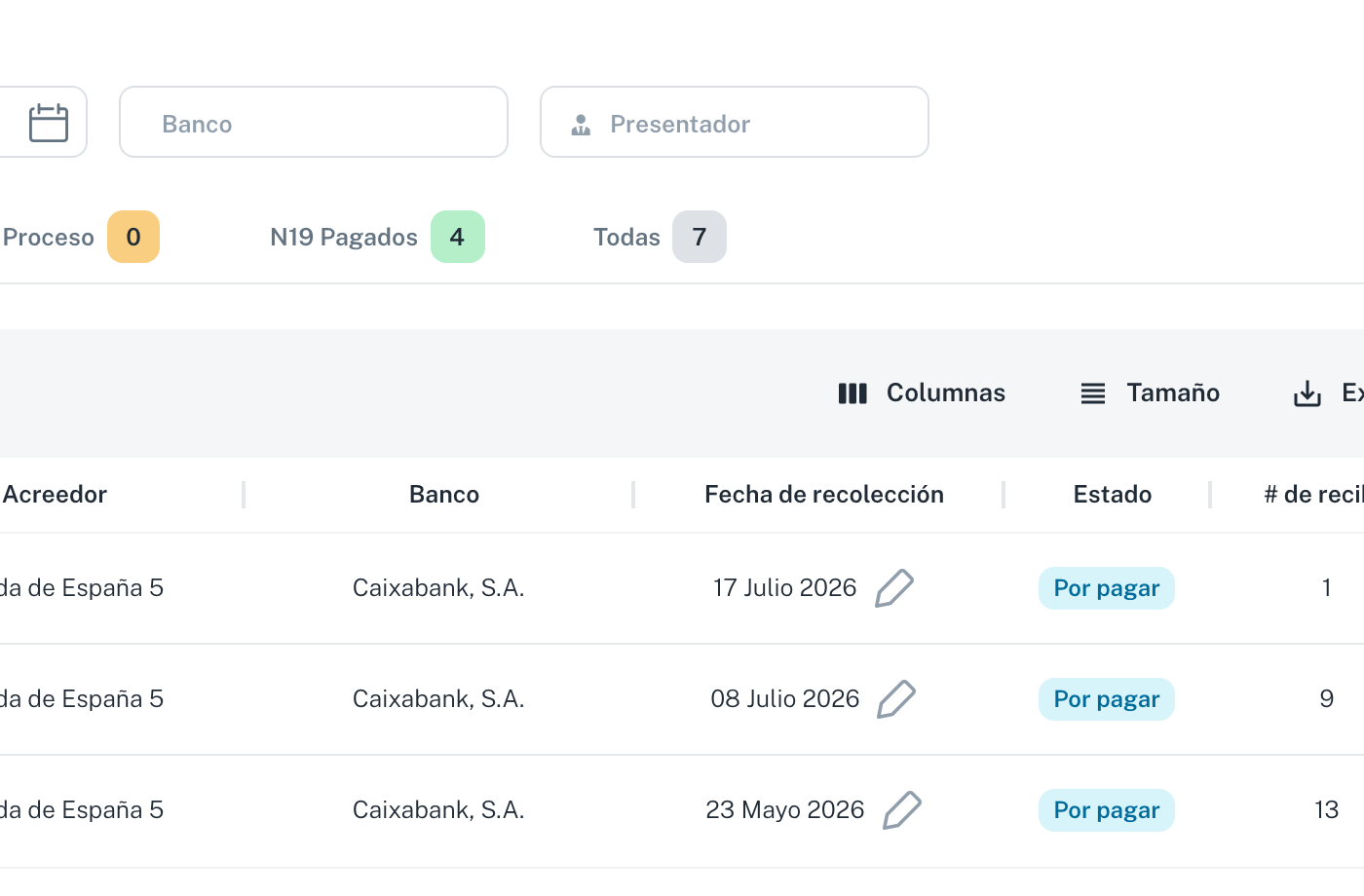Edit collection date 23 Mayo 2026
Image resolution: width=1364 pixels, height=896 pixels.
(902, 810)
